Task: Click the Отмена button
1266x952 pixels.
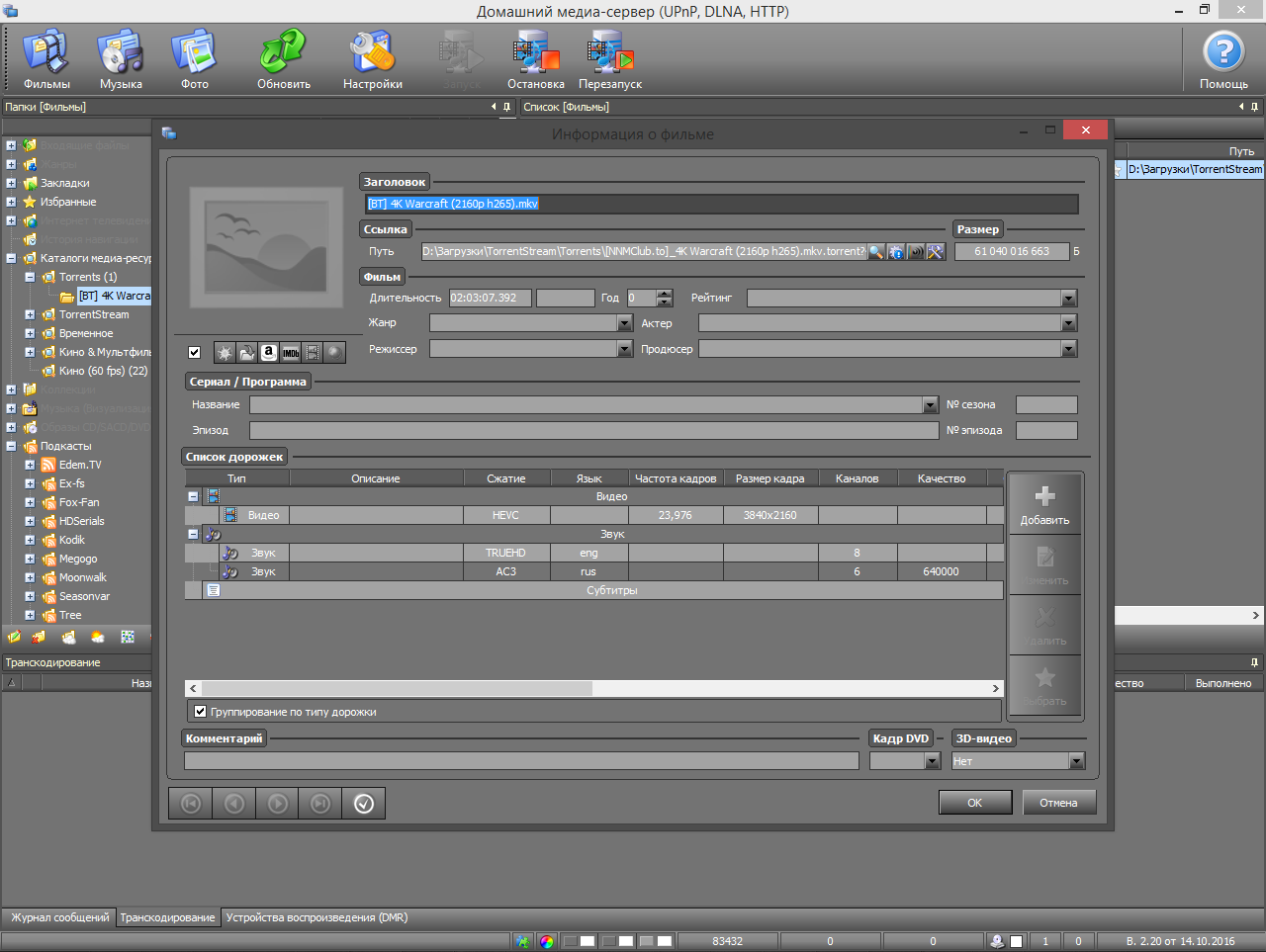Action: (1058, 803)
